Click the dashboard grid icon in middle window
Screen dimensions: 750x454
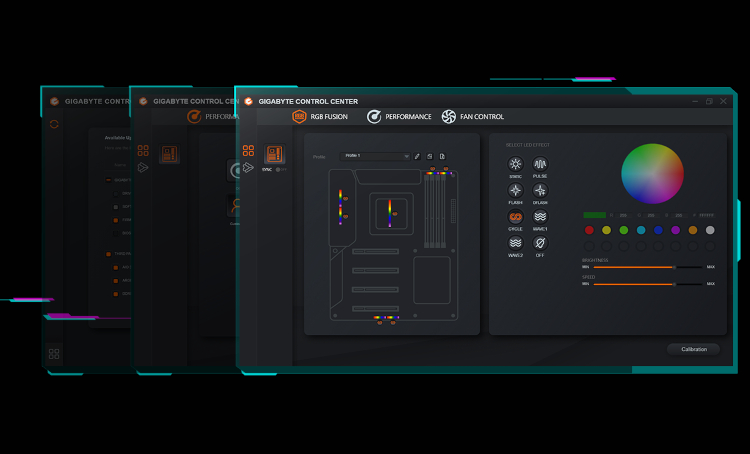143,151
